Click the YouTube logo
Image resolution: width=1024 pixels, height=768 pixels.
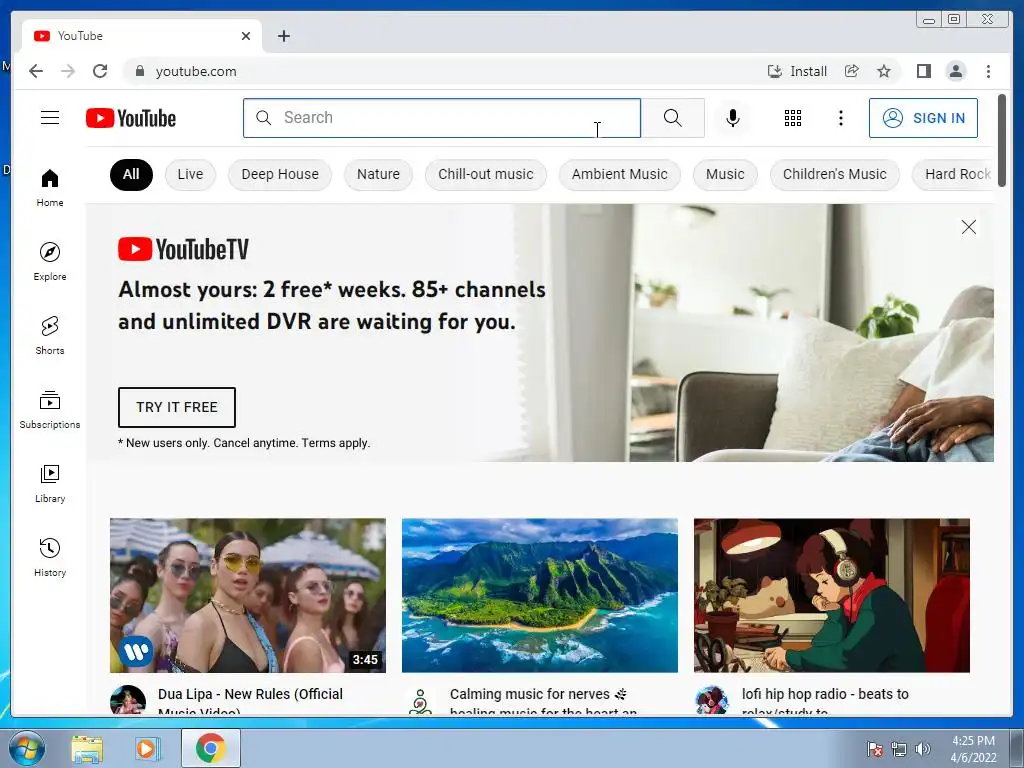pyautogui.click(x=131, y=118)
